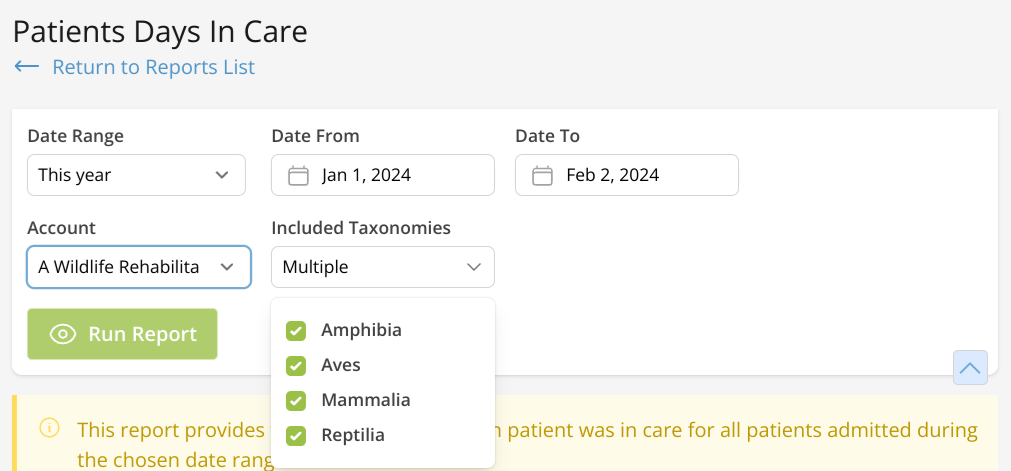Viewport: 1011px width, 471px height.
Task: Uncheck the Aves taxonomy checkbox
Action: pos(296,365)
